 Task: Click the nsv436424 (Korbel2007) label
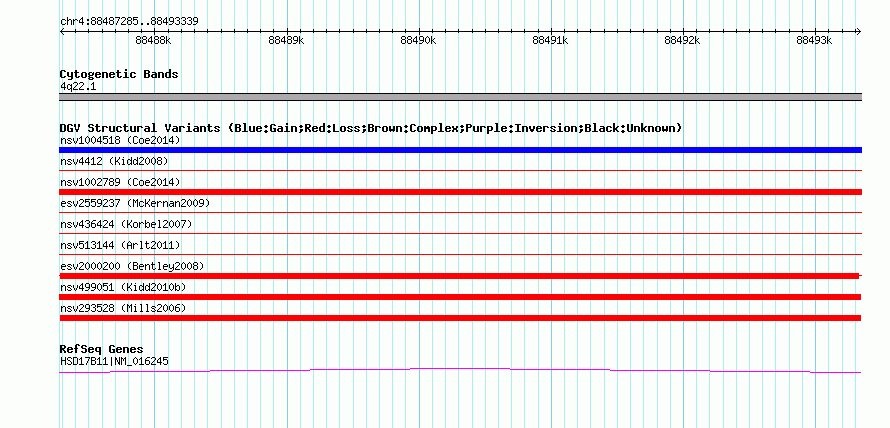pos(126,224)
